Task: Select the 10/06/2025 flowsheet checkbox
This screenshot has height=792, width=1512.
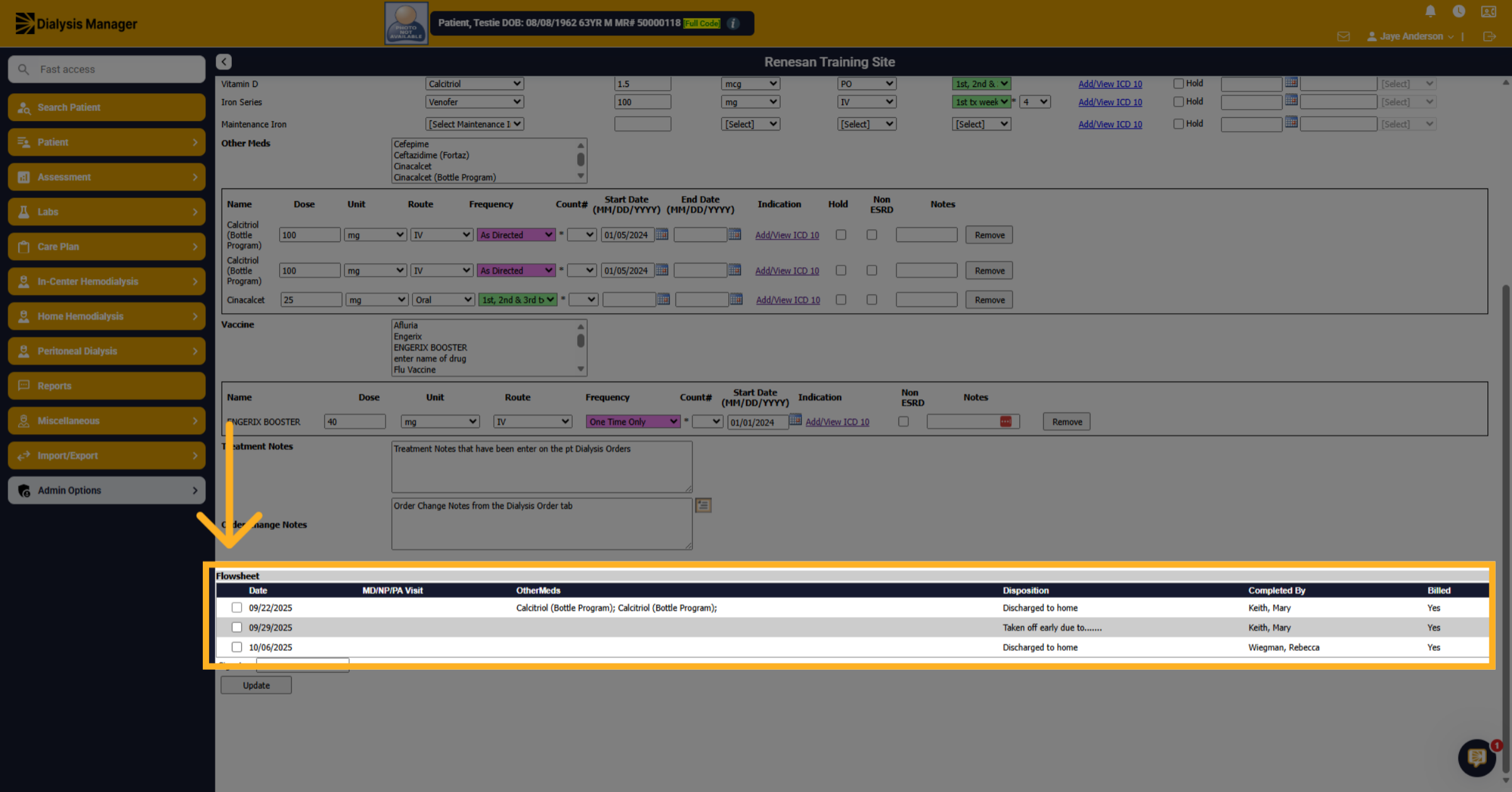Action: [236, 647]
